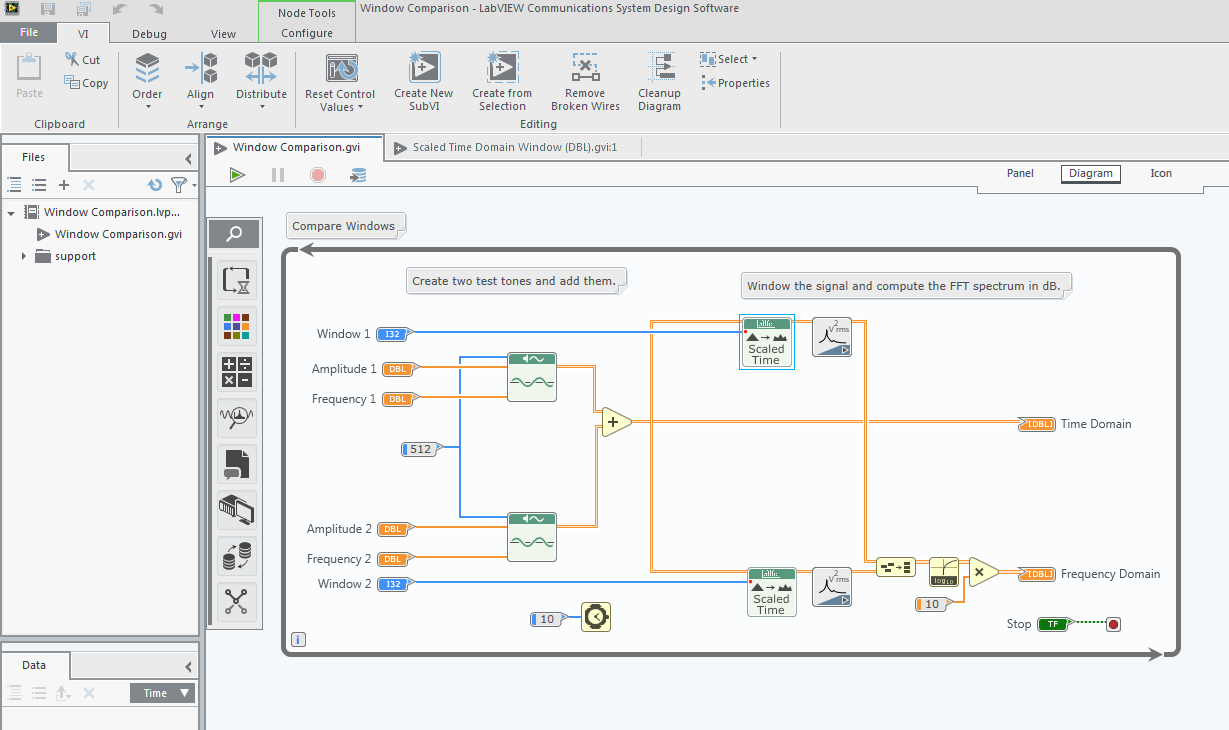The height and width of the screenshot is (730, 1229).
Task: Select the Amplitude 1 DBL terminal
Action: [400, 369]
